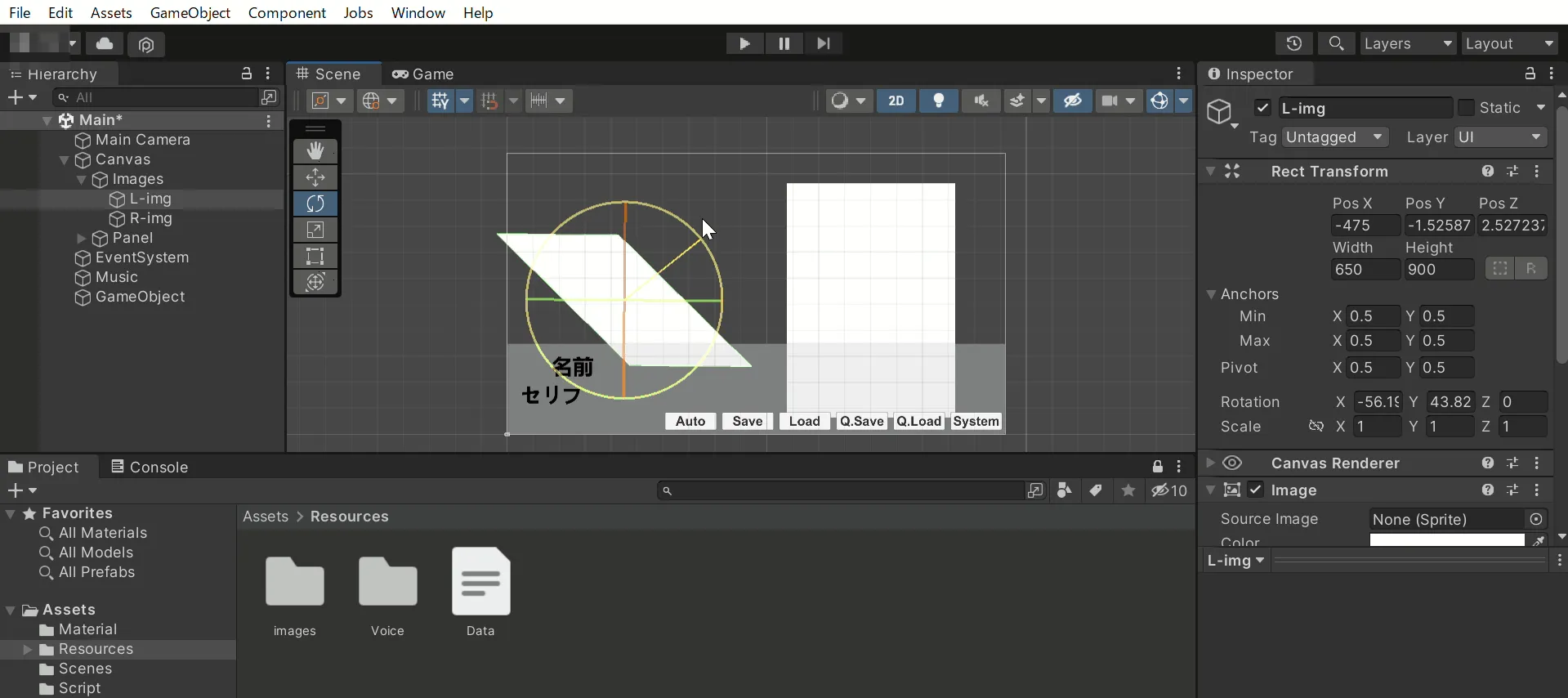Image resolution: width=1568 pixels, height=698 pixels.
Task: Click the Image Color swatch
Action: point(1446,540)
